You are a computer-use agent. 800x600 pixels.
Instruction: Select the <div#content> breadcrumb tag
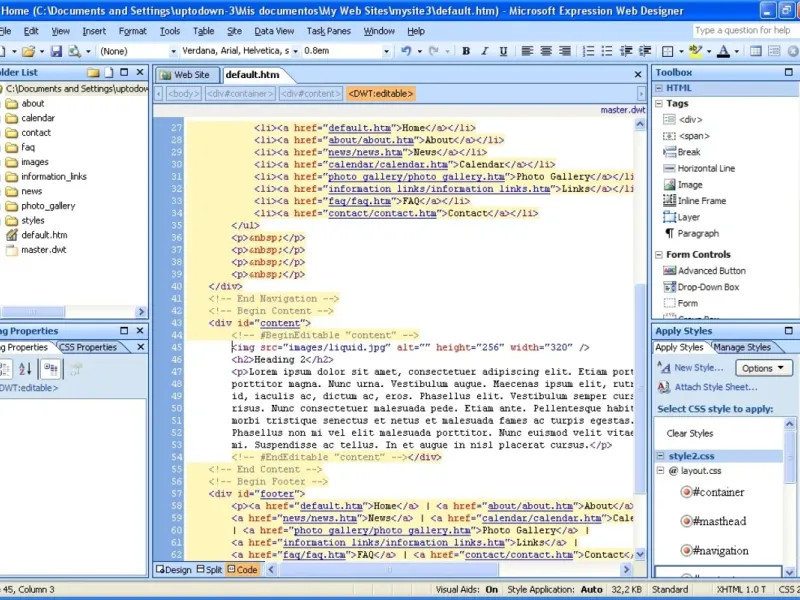coord(311,94)
